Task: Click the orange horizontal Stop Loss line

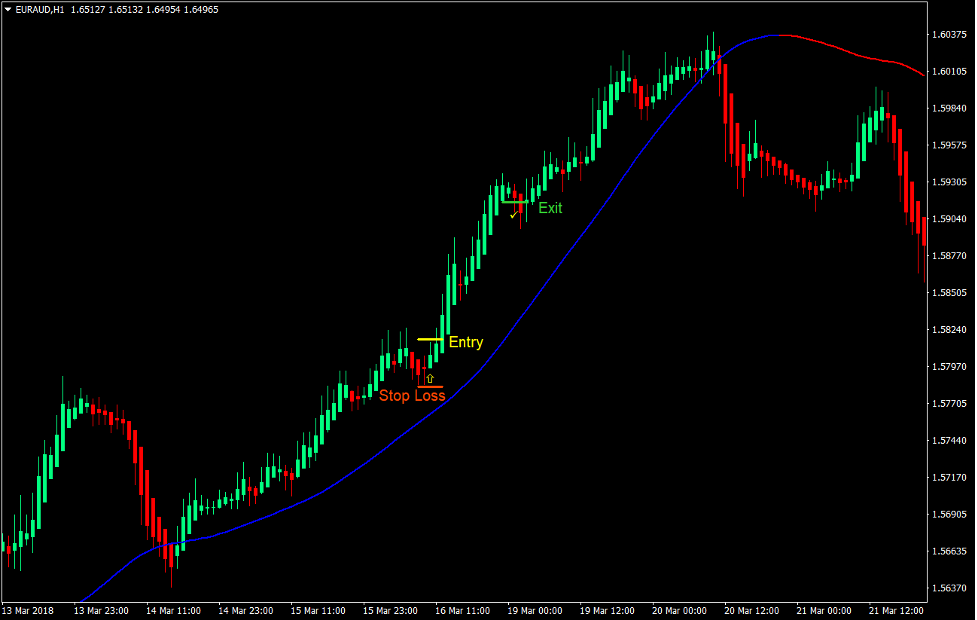Action: point(430,386)
